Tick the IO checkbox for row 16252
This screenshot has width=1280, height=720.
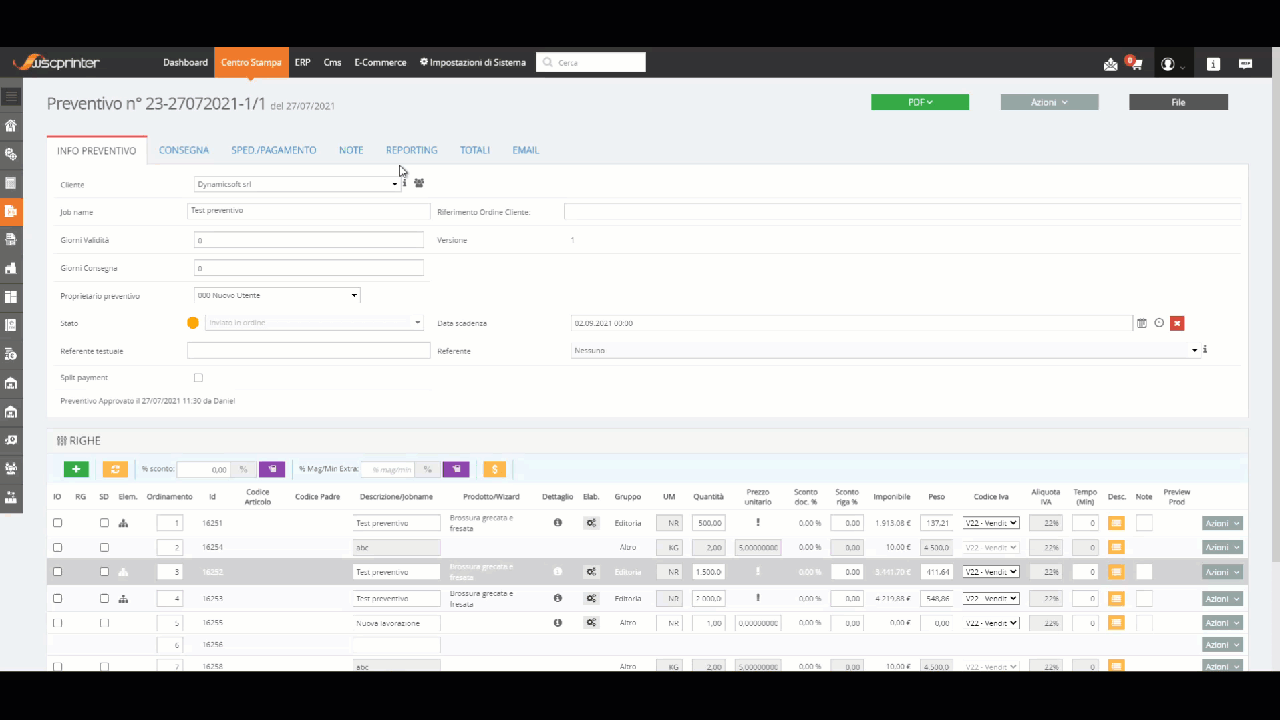click(57, 572)
